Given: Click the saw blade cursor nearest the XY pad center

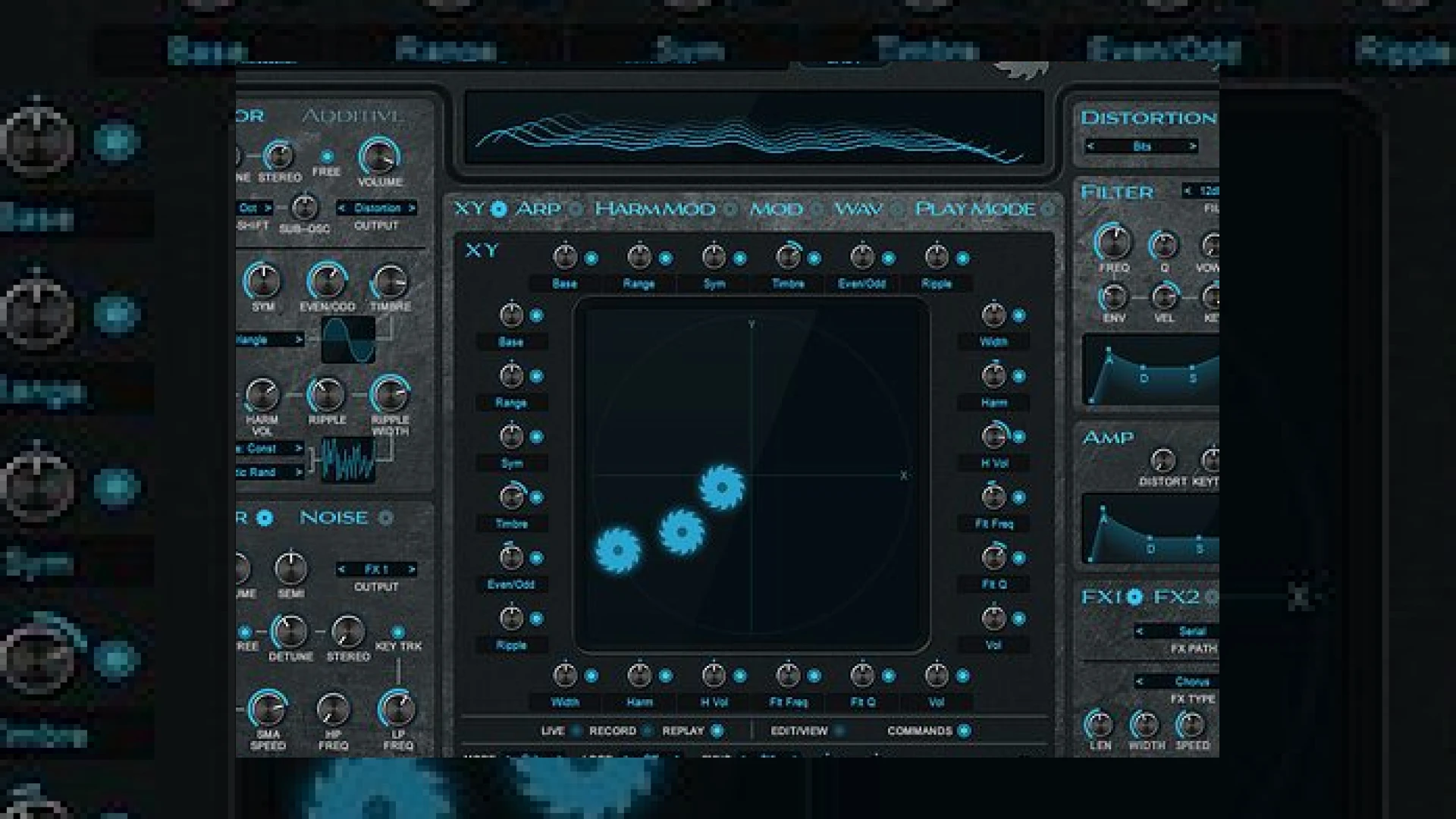Looking at the screenshot, I should click(x=722, y=488).
